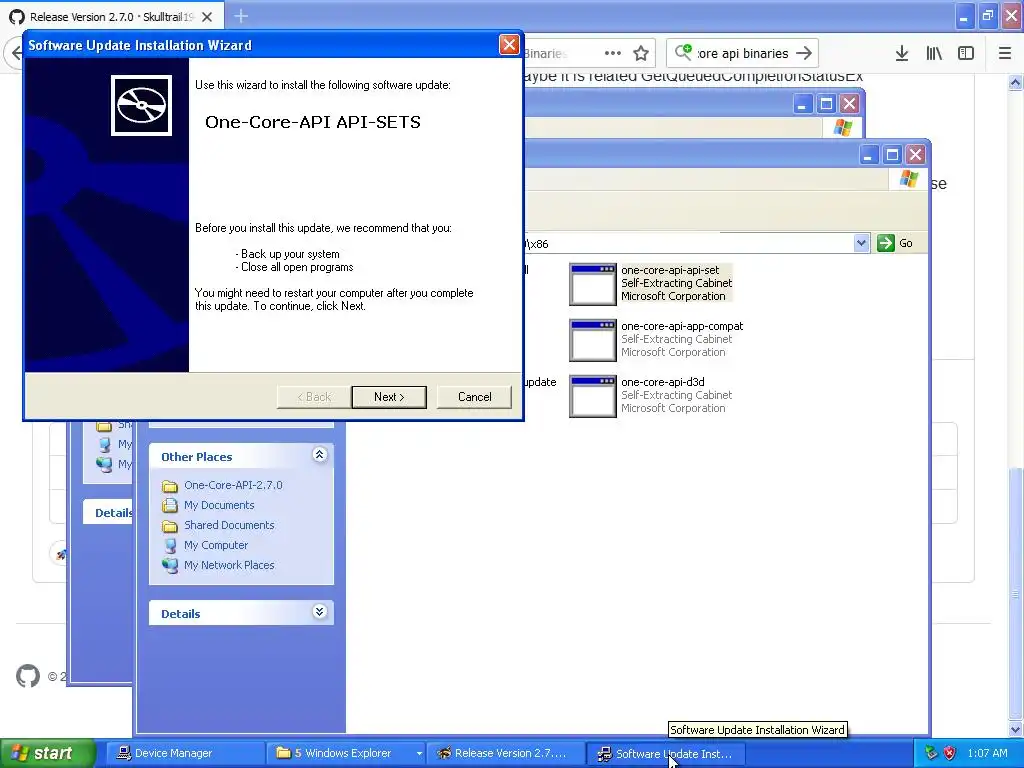Switch to Release Version 2.7 browser taskbar button

[x=505, y=753]
